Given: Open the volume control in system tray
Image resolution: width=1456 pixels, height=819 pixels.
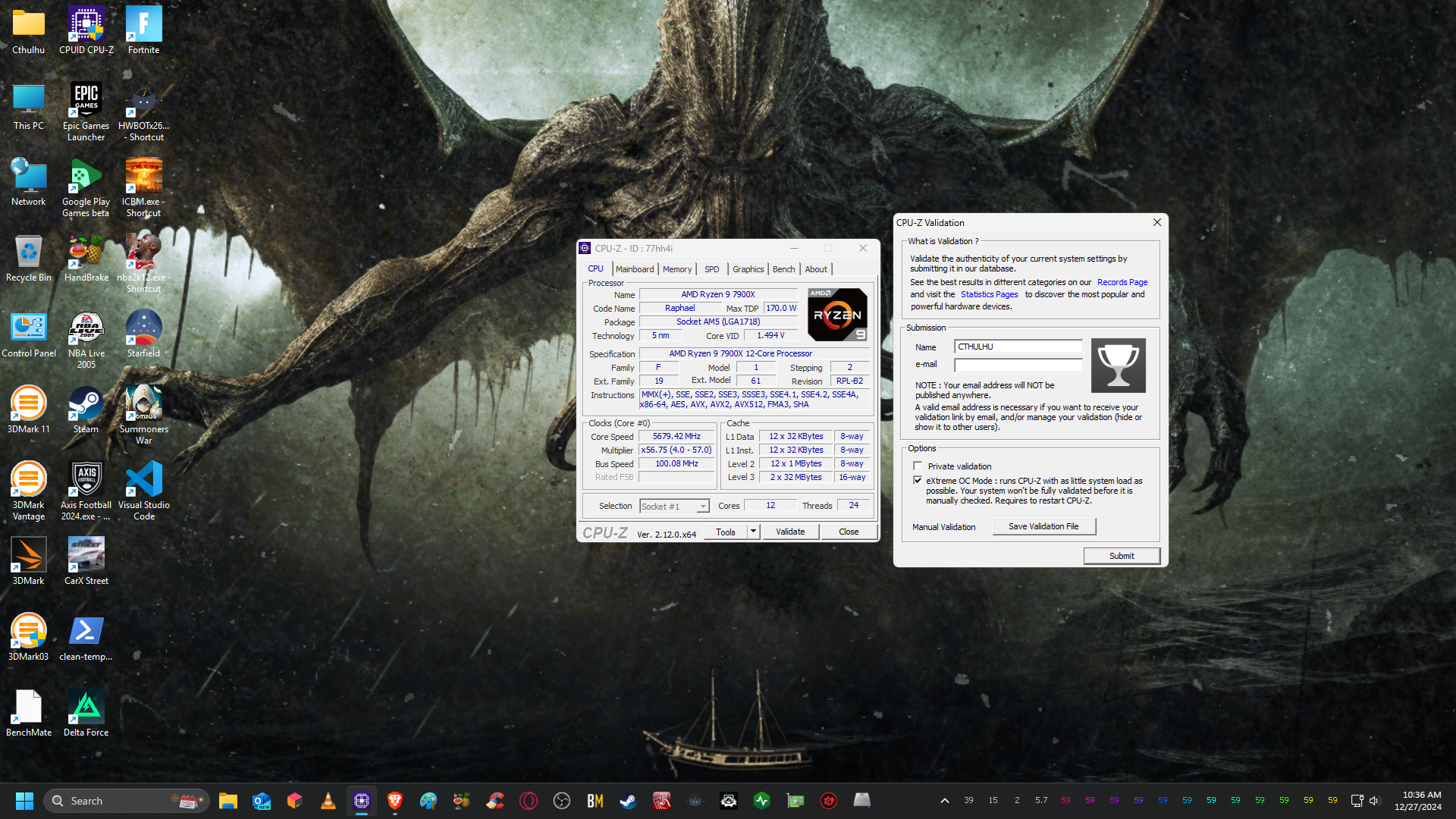Looking at the screenshot, I should tap(1375, 801).
